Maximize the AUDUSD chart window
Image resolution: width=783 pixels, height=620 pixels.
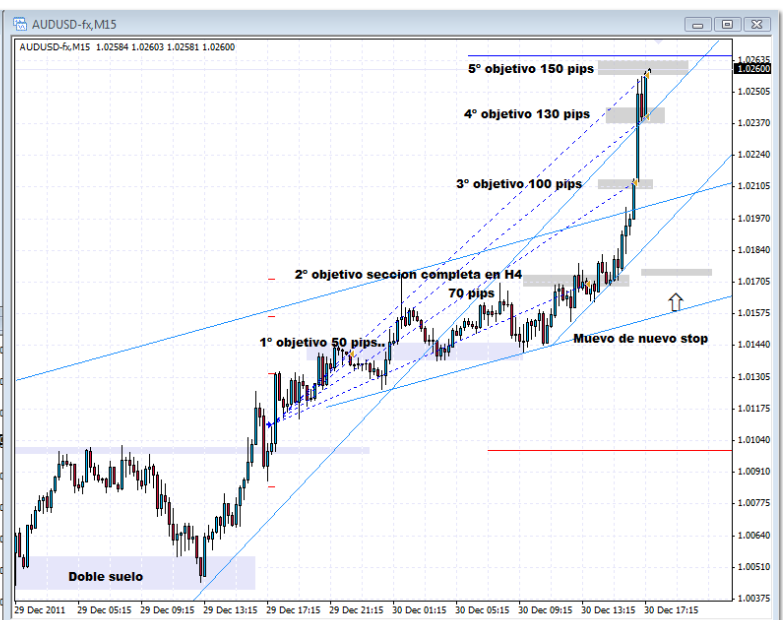726,24
